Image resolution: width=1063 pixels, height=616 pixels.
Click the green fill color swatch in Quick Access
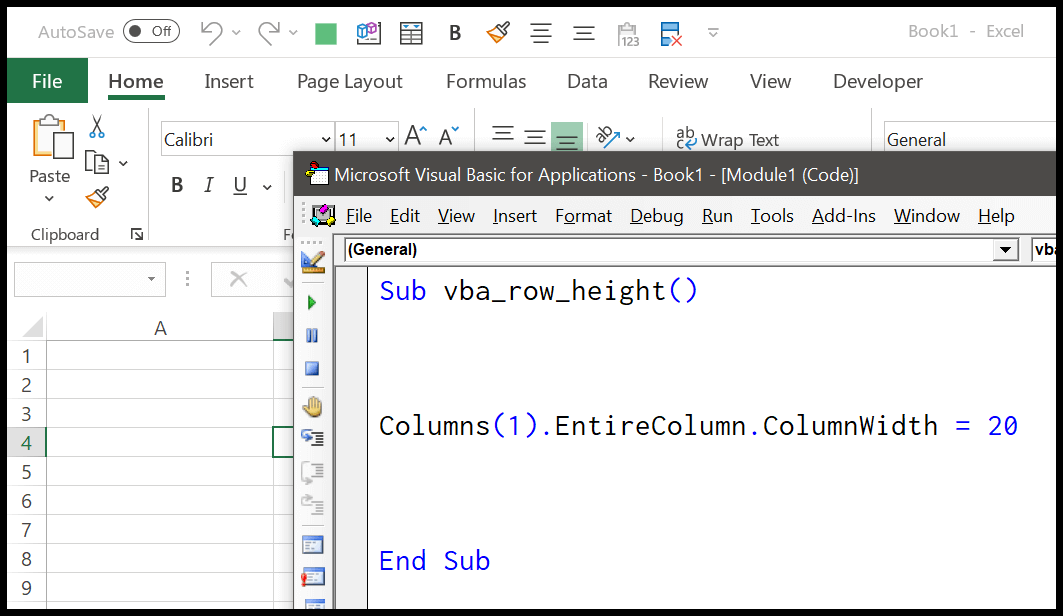point(326,34)
